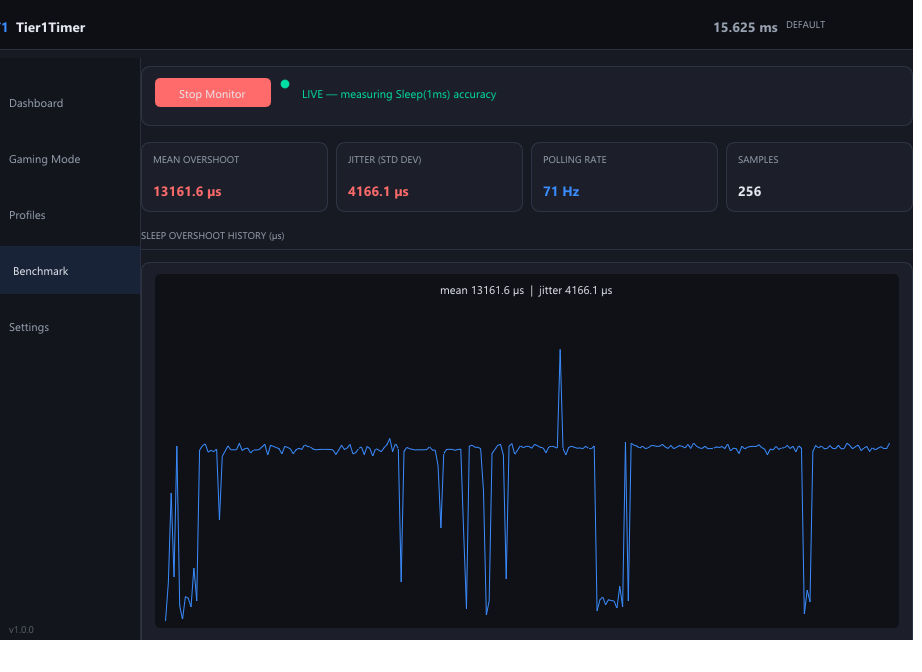Screen dimensions: 922x672
Task: Click the Stop Monitor button
Action: pyautogui.click(x=212, y=93)
